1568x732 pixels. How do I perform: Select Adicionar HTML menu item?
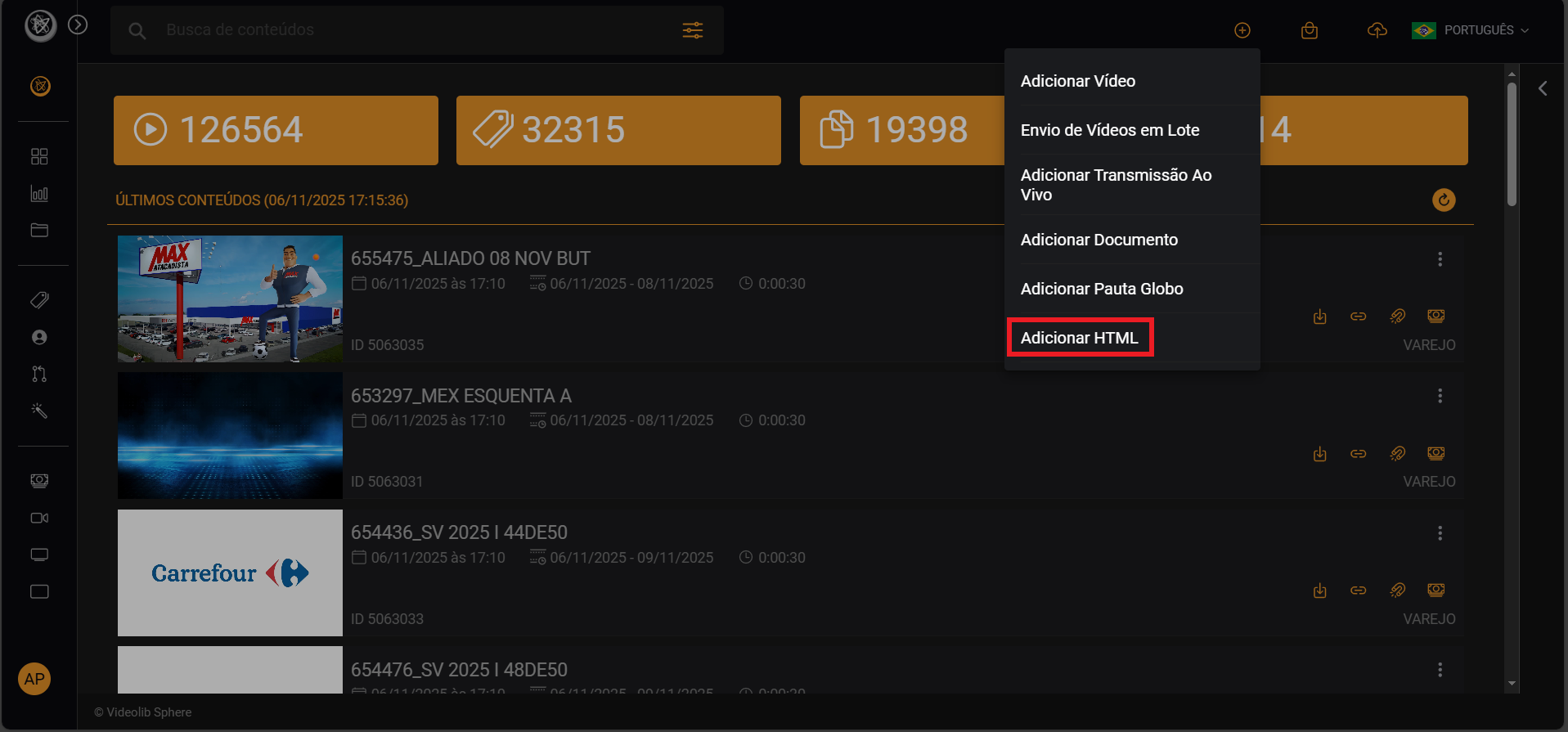coord(1132,338)
